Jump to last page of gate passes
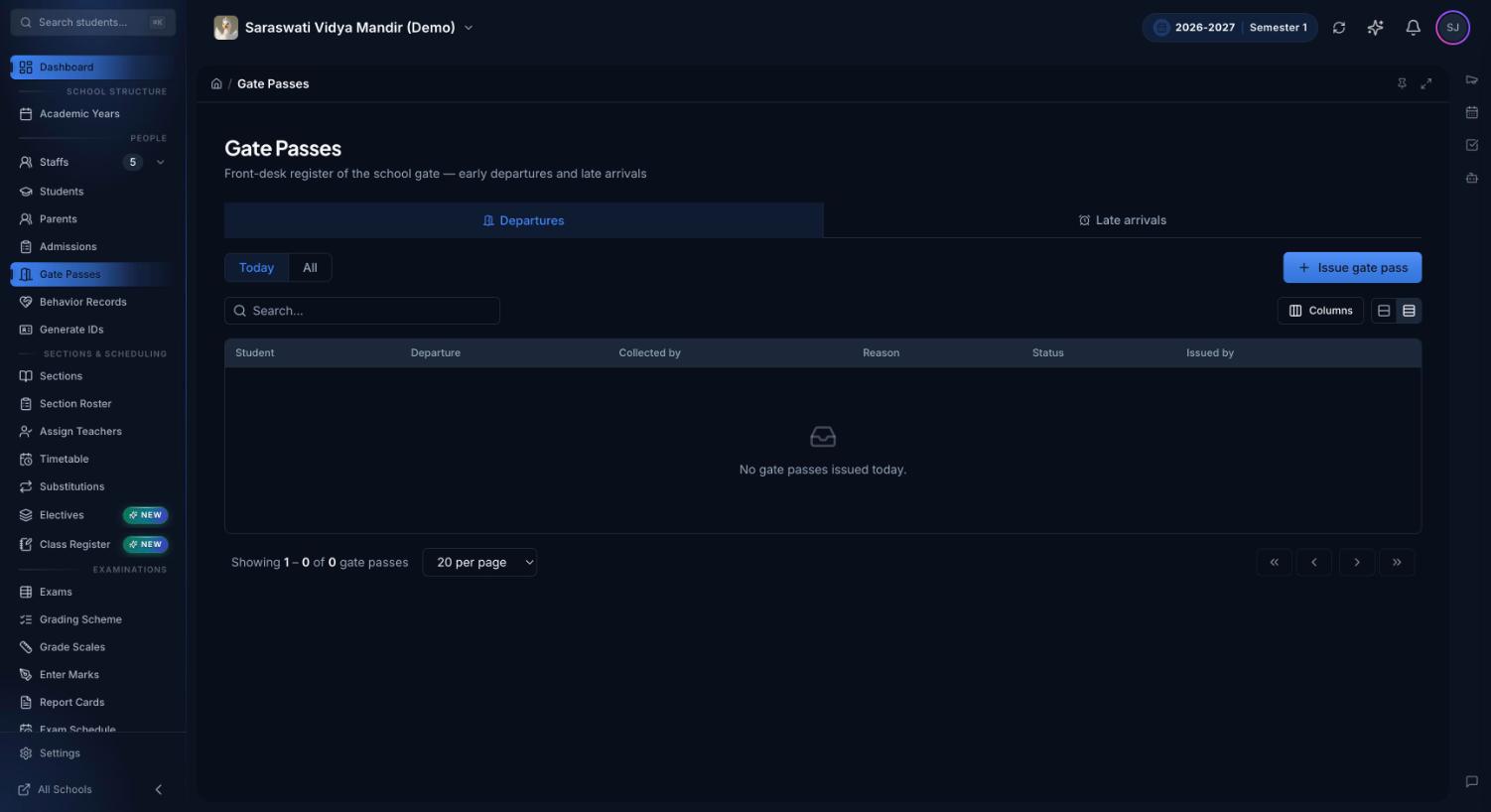This screenshot has height=812, width=1491. tap(1397, 562)
